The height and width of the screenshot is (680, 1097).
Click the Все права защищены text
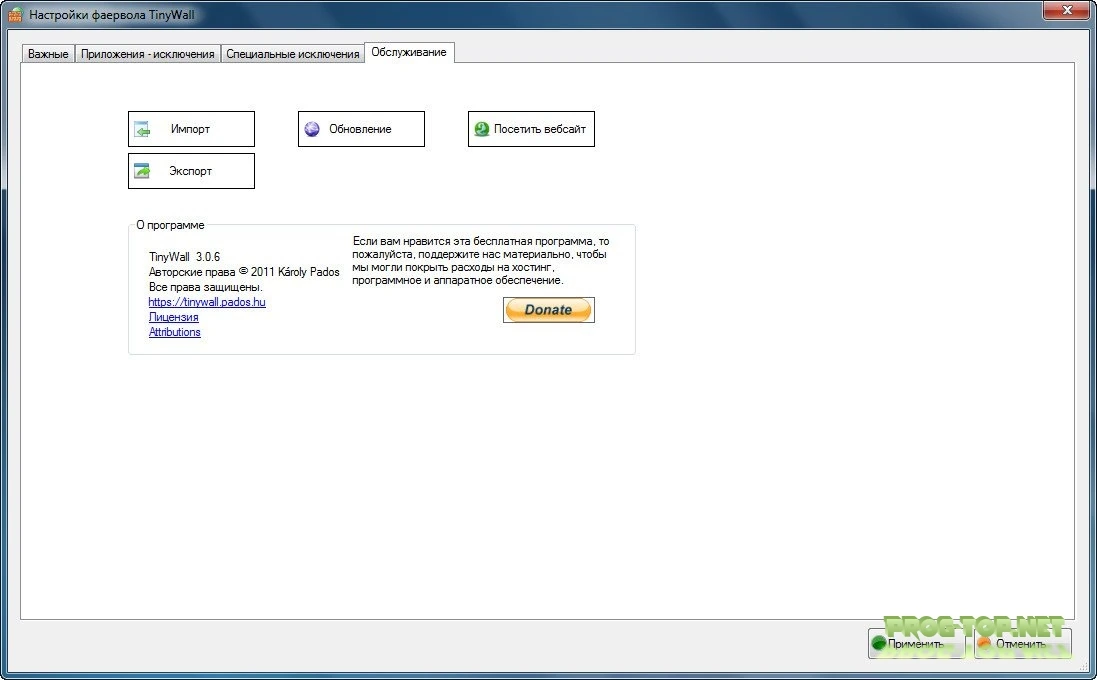point(206,287)
